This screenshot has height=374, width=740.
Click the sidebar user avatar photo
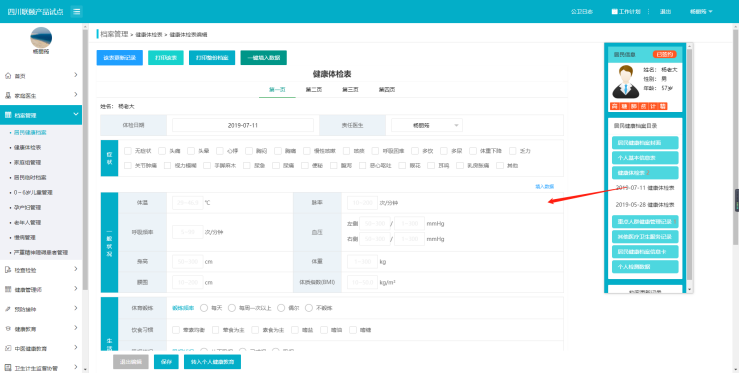[x=41, y=37]
